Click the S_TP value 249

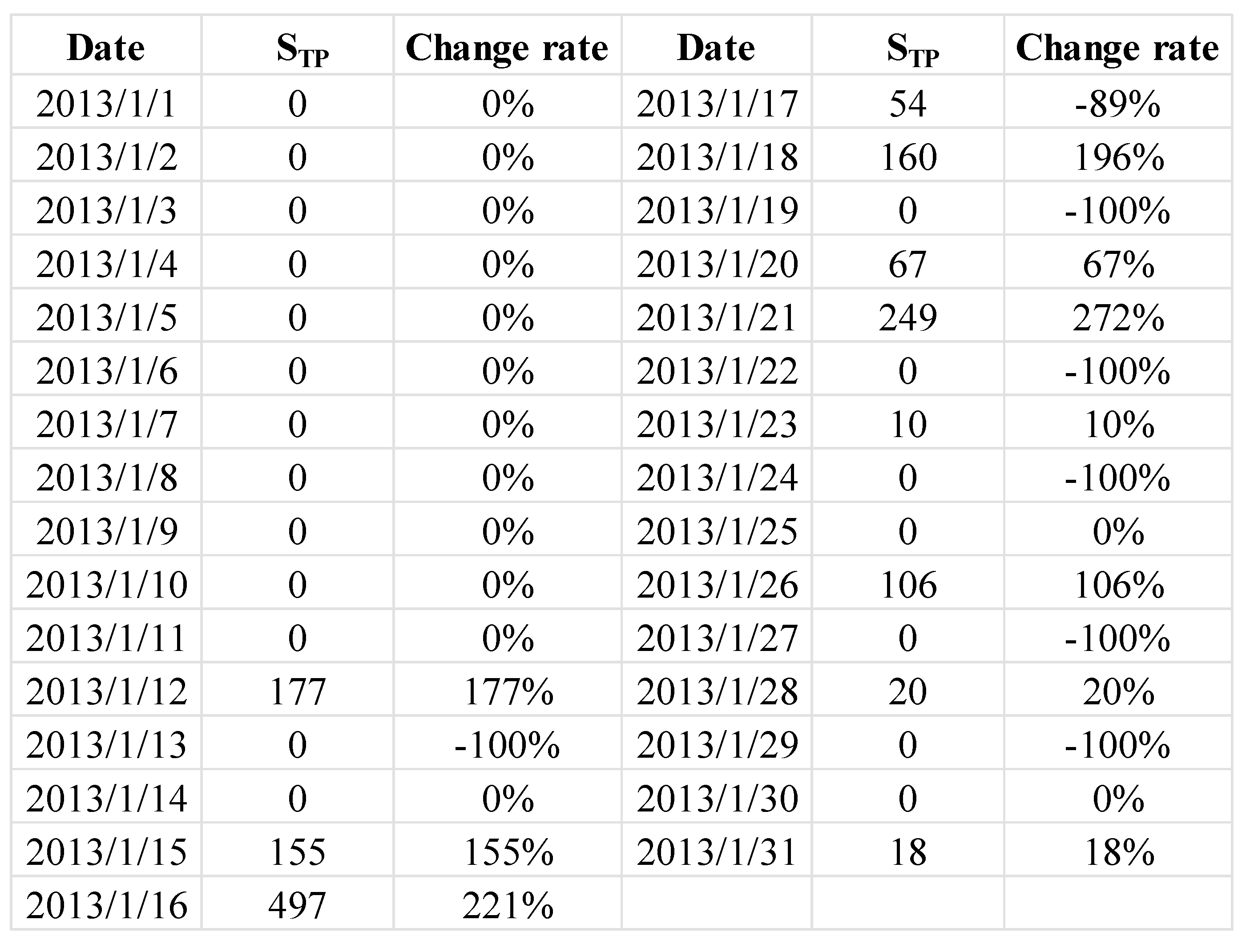[x=907, y=317]
